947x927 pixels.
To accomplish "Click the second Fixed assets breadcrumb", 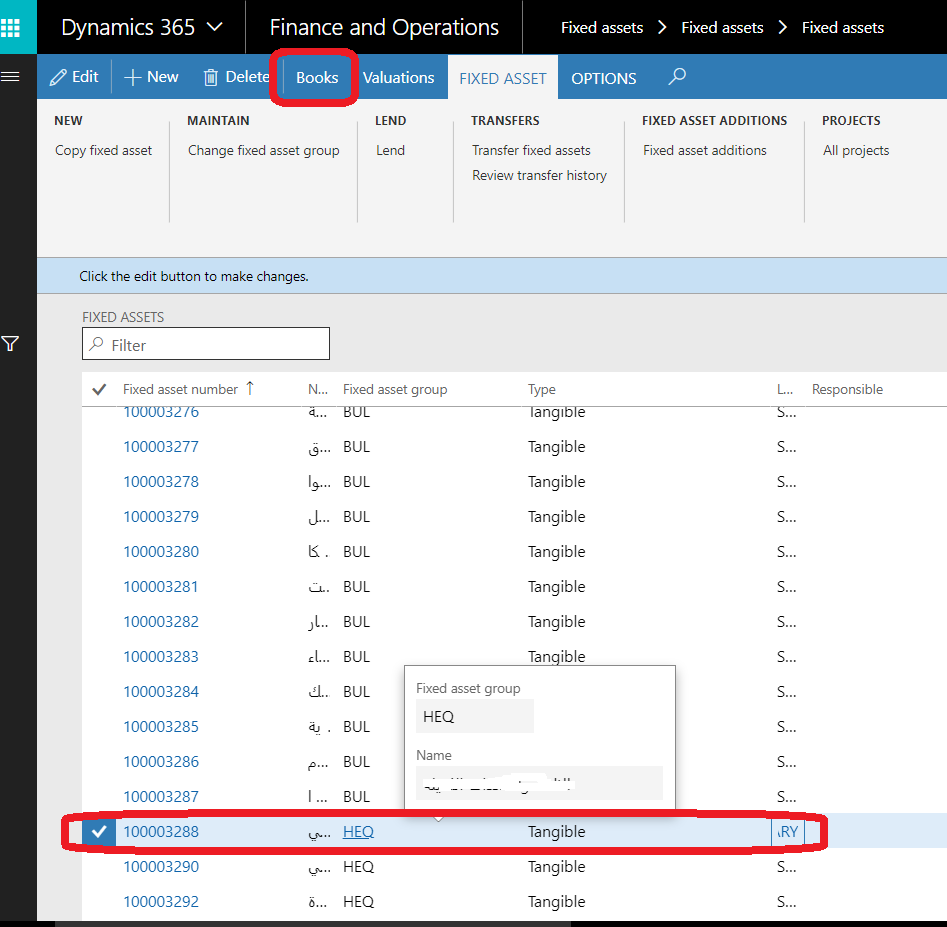I will [x=722, y=28].
